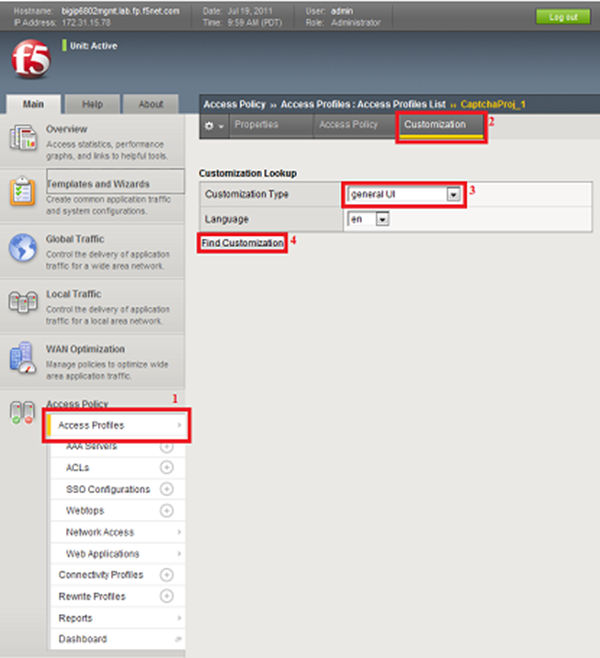This screenshot has height=658, width=600.
Task: Click the F5 logo
Action: tap(31, 59)
